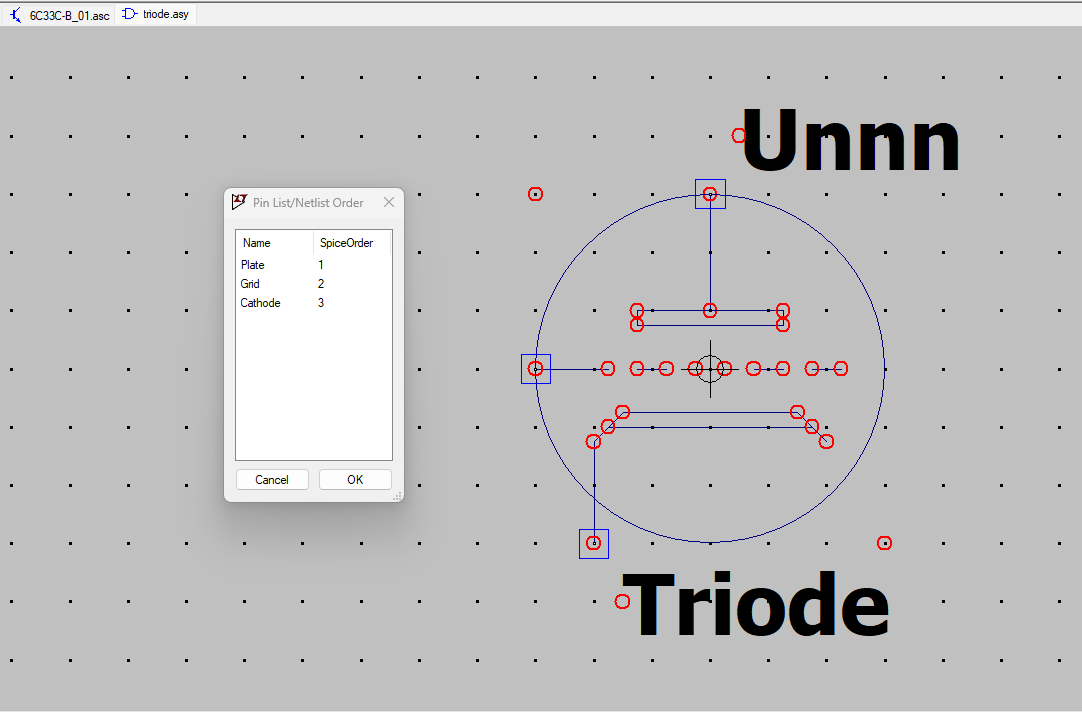Click SpiceOrder value 3 for Cathode
Screen dimensions: 1082x713
(x=321, y=303)
